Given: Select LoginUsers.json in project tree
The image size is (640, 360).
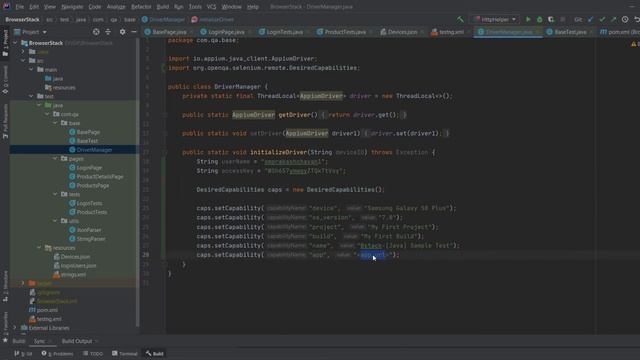Looking at the screenshot, I should [78, 265].
